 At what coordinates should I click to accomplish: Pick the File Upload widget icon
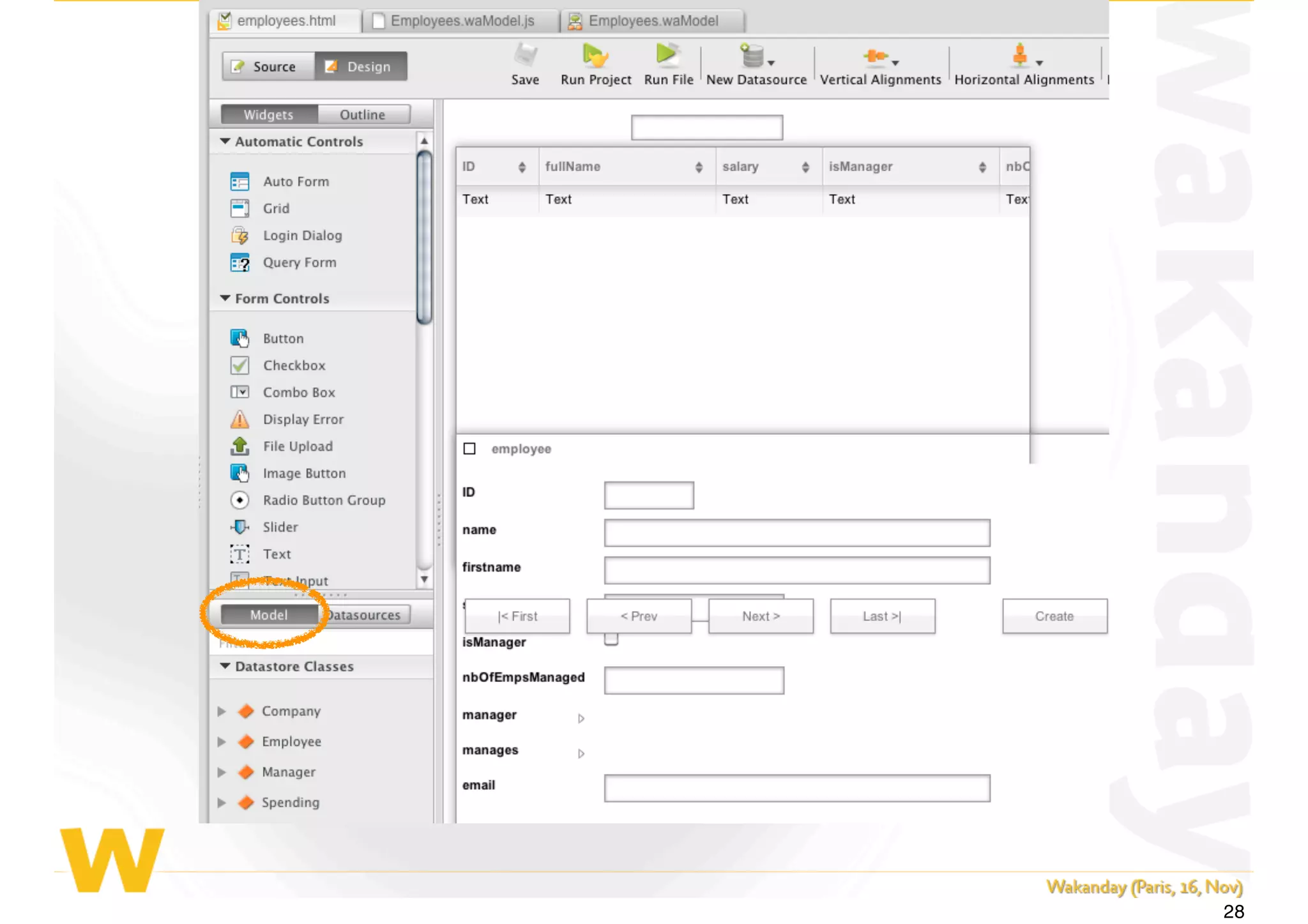(240, 446)
